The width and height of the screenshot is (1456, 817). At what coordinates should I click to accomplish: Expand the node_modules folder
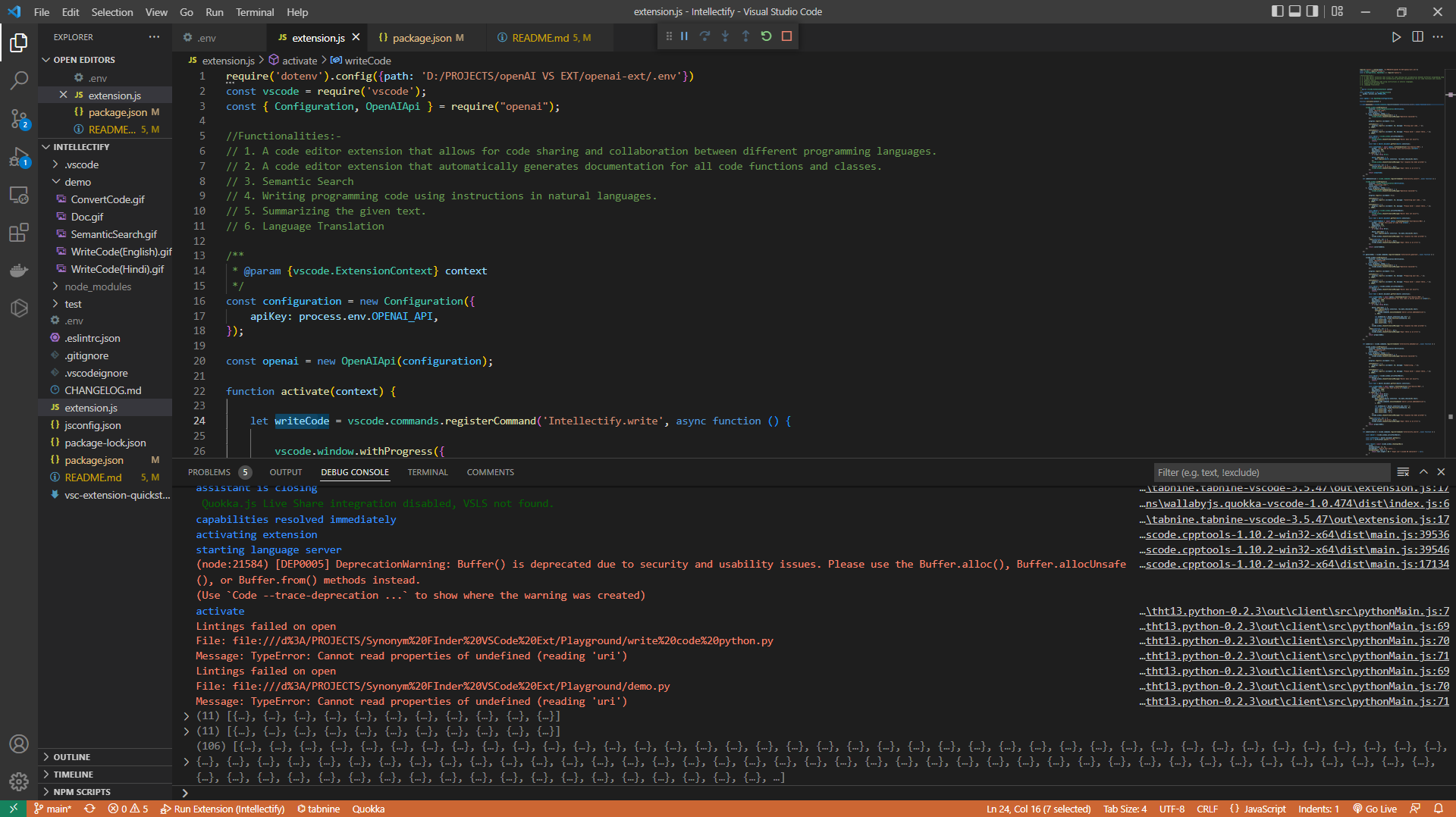(98, 286)
